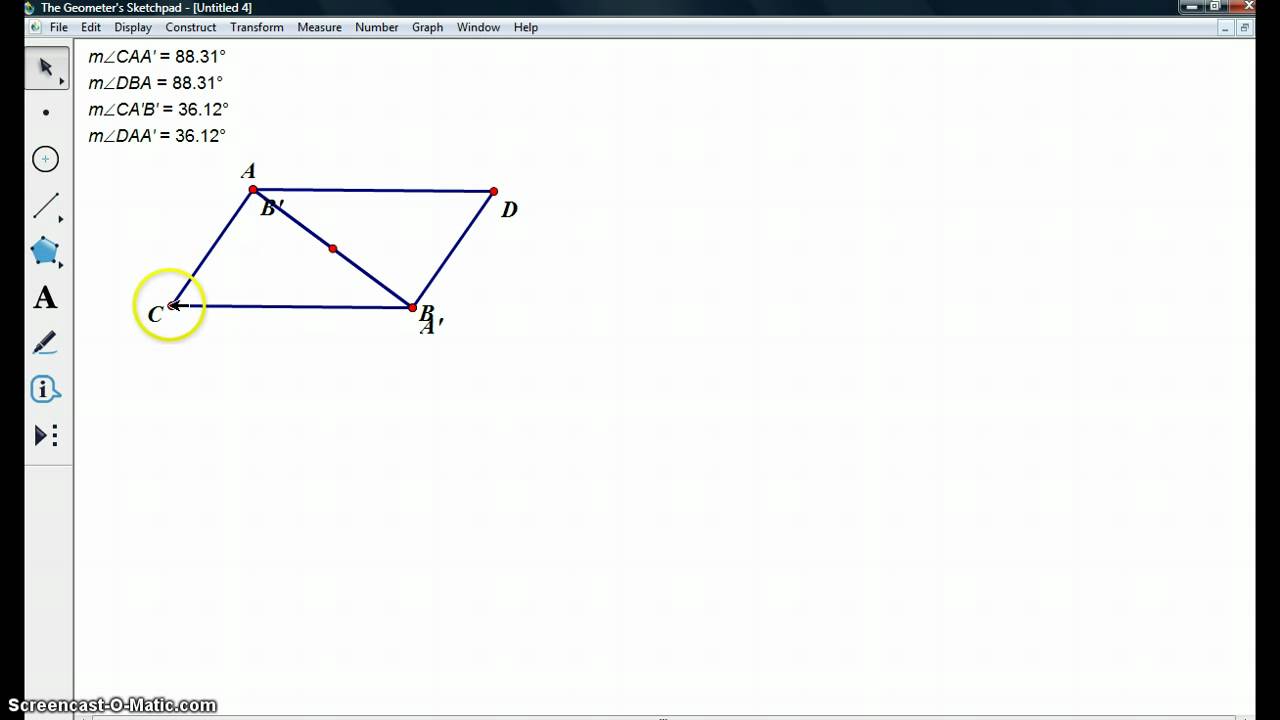Select the m∠CA'B' = 36.12° measurement
Viewport: 1280px width, 720px height.
(x=158, y=109)
